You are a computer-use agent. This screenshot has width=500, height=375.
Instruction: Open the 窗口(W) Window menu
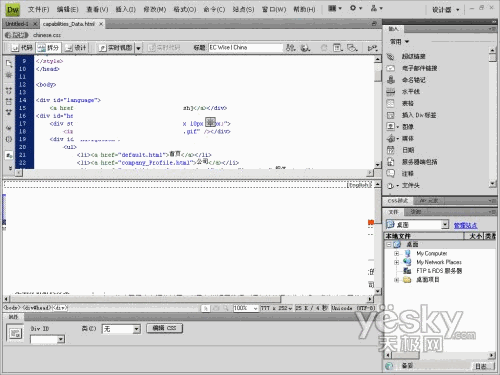(x=274, y=9)
